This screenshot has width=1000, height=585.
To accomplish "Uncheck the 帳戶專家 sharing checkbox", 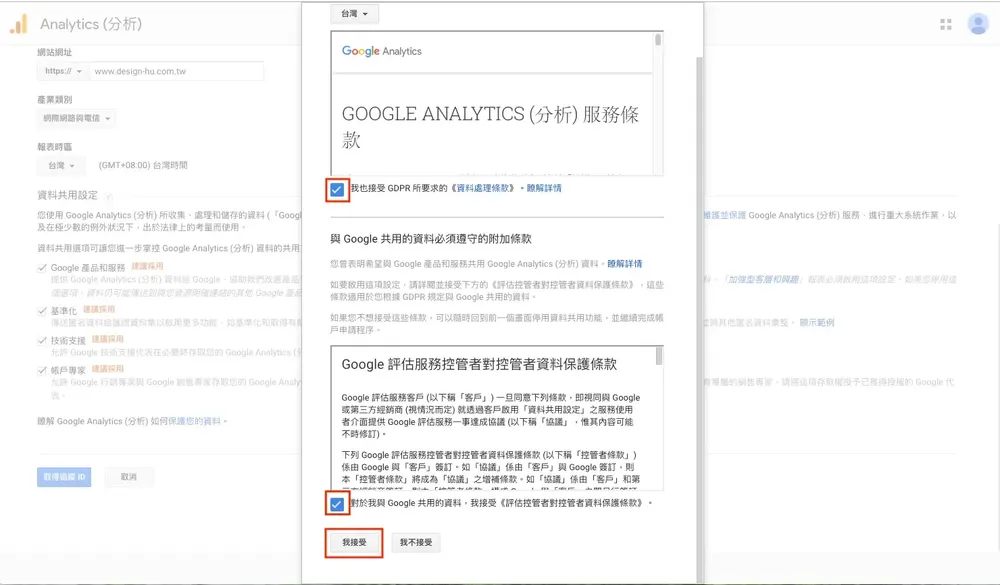I will (42, 370).
